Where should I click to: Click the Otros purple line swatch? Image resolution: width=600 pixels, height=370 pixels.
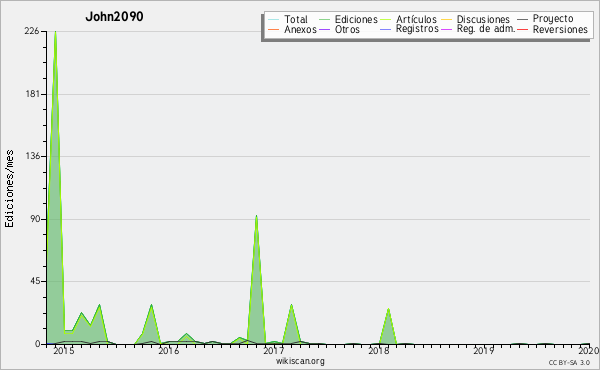pos(324,29)
